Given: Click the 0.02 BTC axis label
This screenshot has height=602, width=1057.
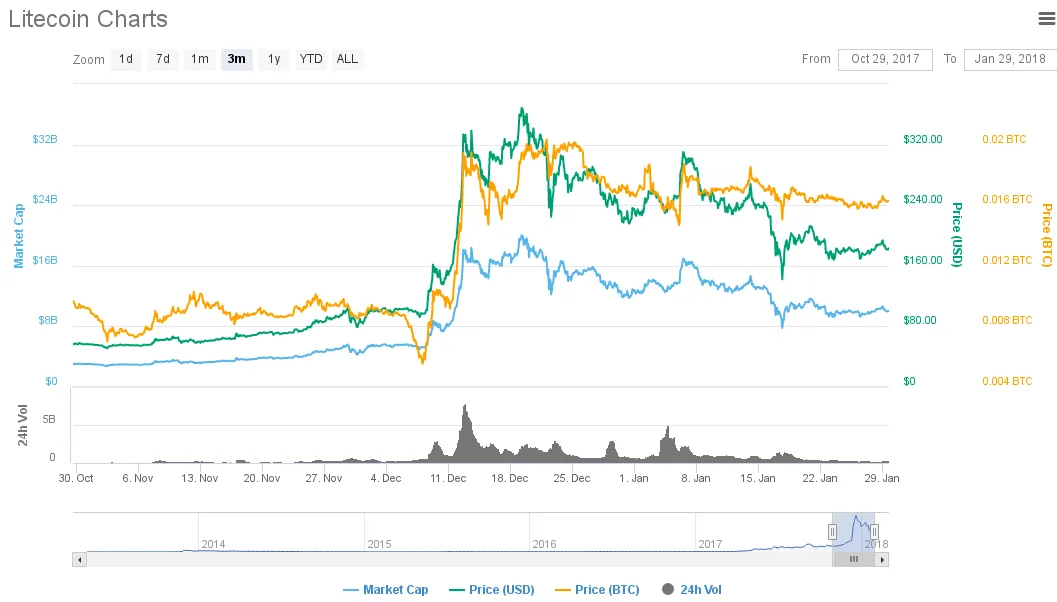Looking at the screenshot, I should (x=1004, y=140).
